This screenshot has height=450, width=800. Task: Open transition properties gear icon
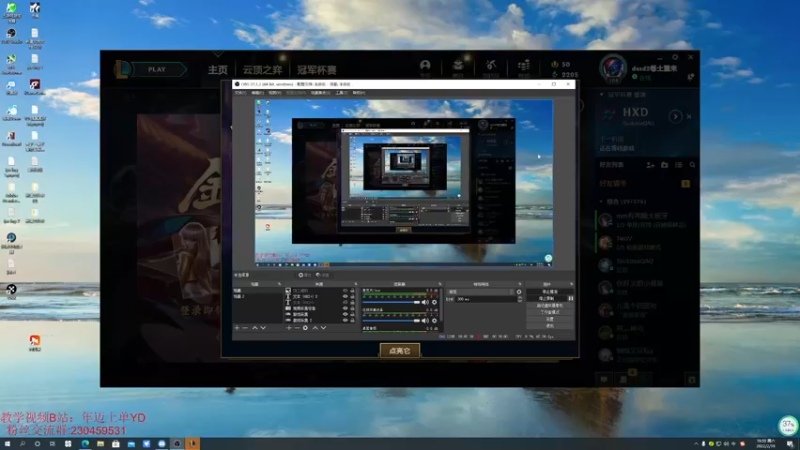519,292
